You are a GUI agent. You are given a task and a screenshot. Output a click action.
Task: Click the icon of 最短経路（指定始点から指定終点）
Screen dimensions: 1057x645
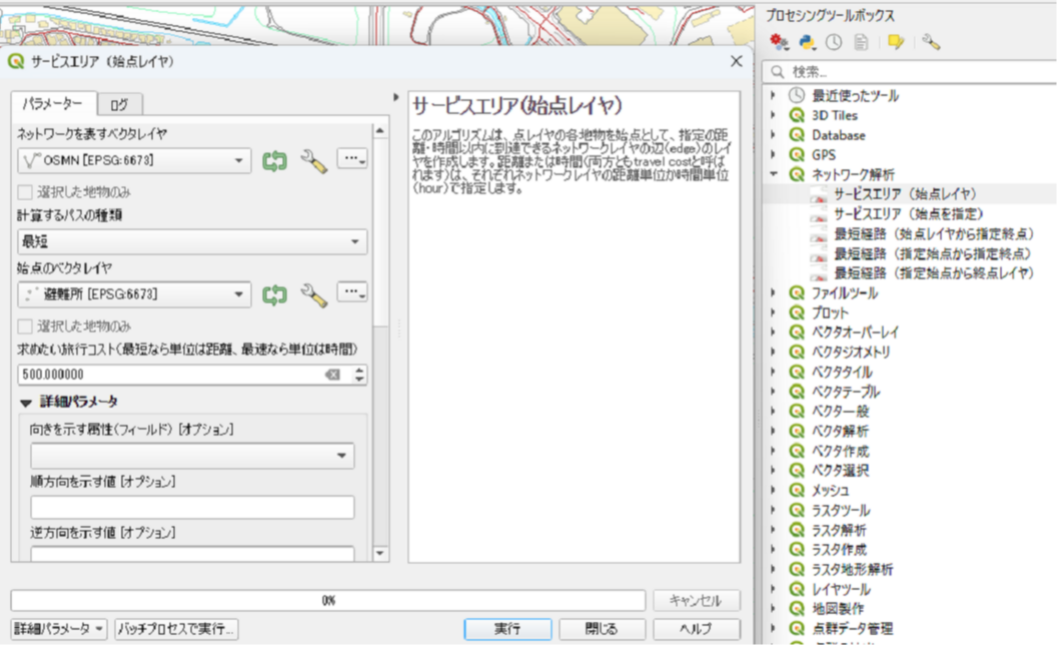(x=818, y=254)
